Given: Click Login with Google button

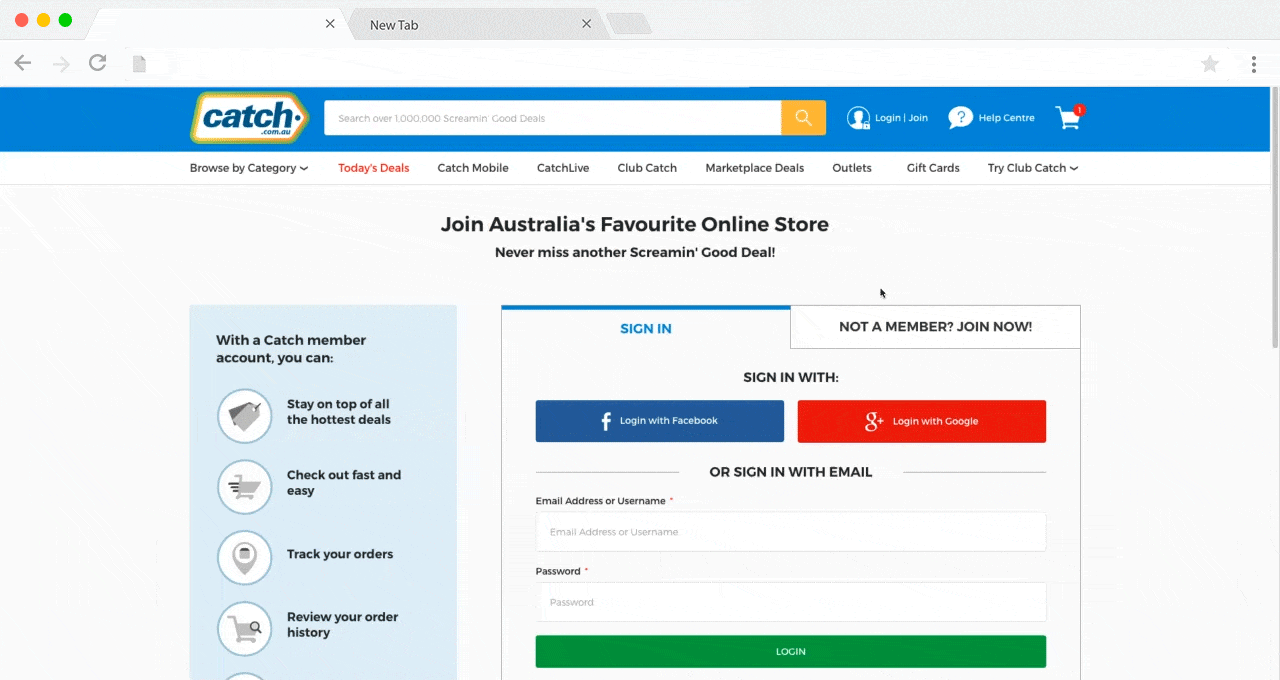Looking at the screenshot, I should [x=922, y=421].
